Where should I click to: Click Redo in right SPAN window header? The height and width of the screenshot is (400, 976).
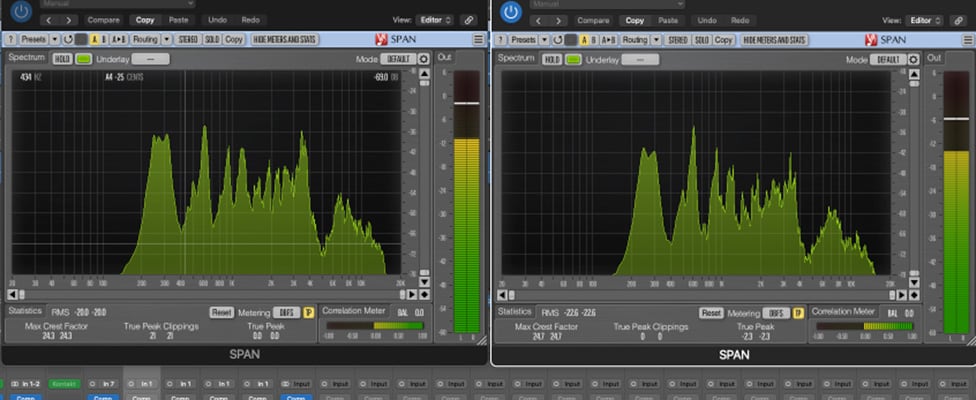point(740,21)
